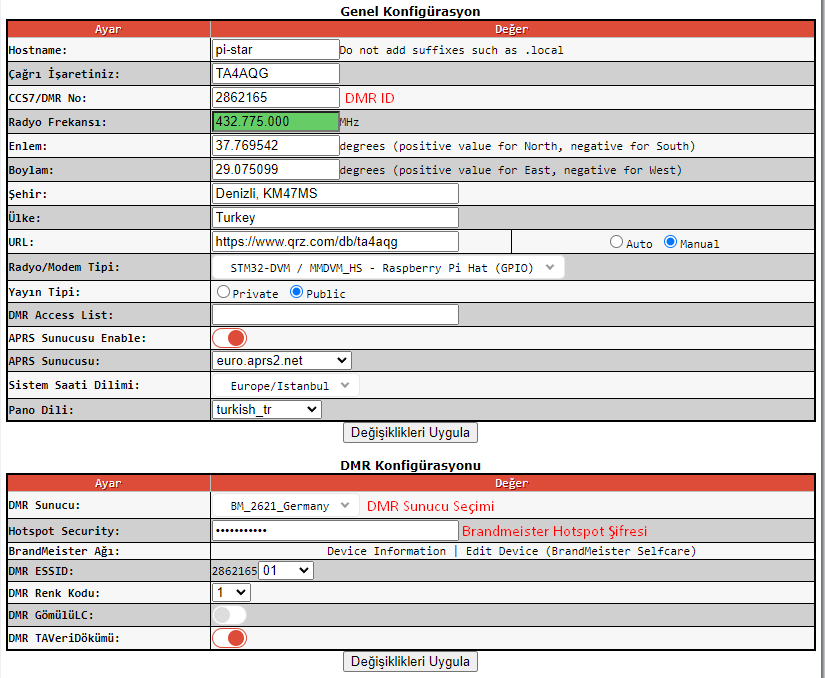
Task: Expand the Pano Dili language dropdown
Action: pyautogui.click(x=266, y=409)
